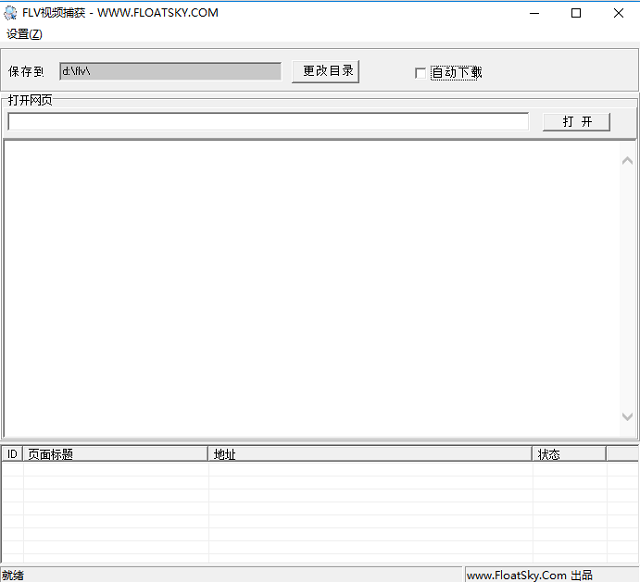Click the 保存到 path field showing d:\flv\
Viewport: 640px width, 582px height.
coord(170,72)
